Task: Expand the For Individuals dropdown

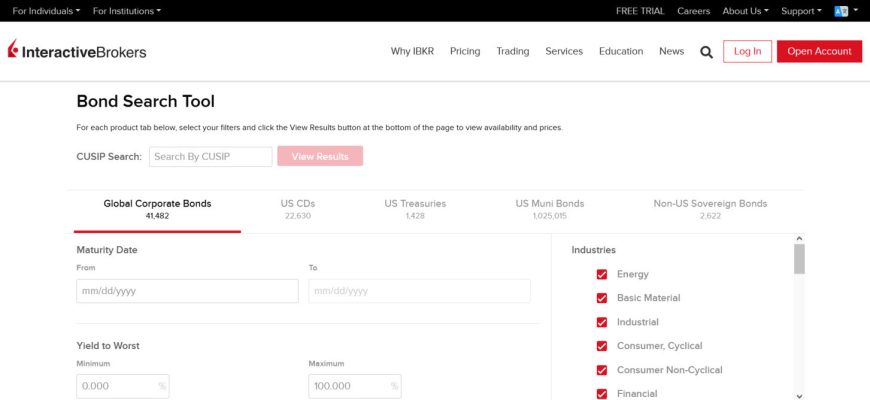Action: click(46, 11)
